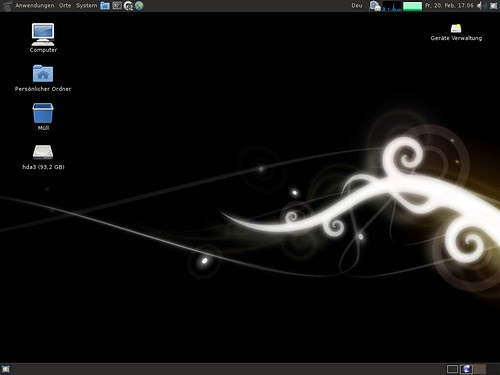The width and height of the screenshot is (500, 375).
Task: Open the calendar from date and time
Action: click(449, 6)
